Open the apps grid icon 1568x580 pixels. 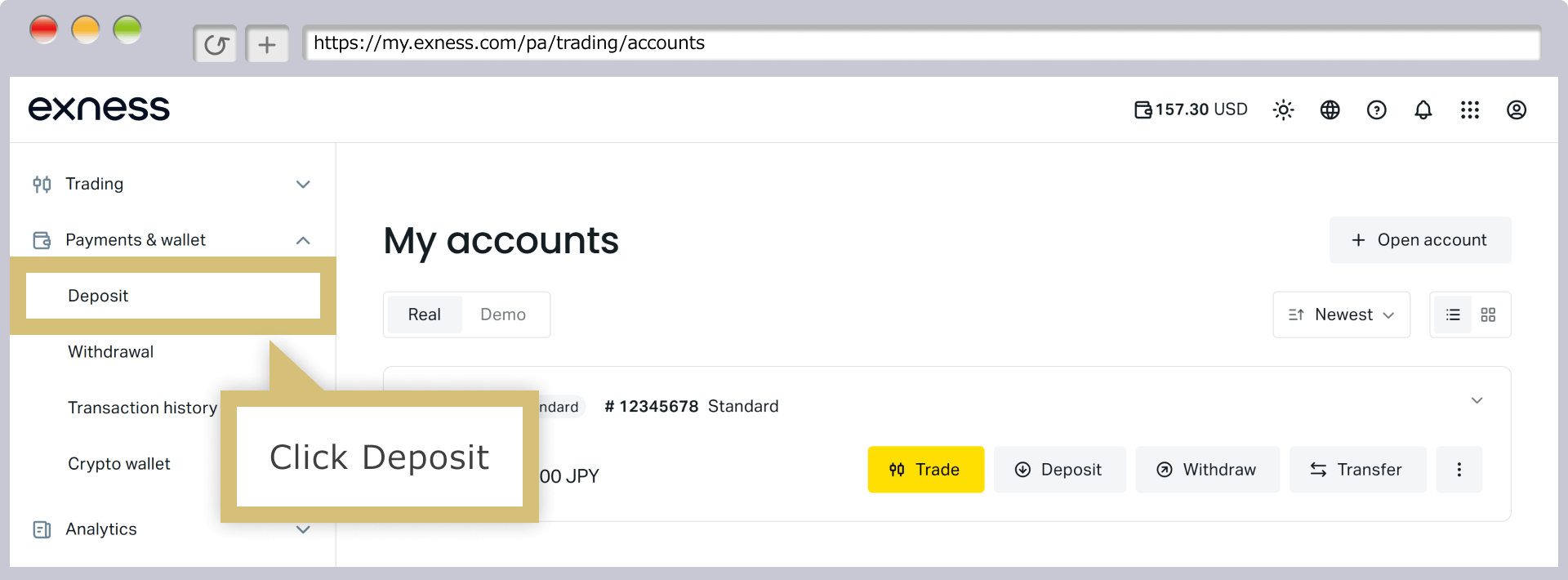(1469, 109)
